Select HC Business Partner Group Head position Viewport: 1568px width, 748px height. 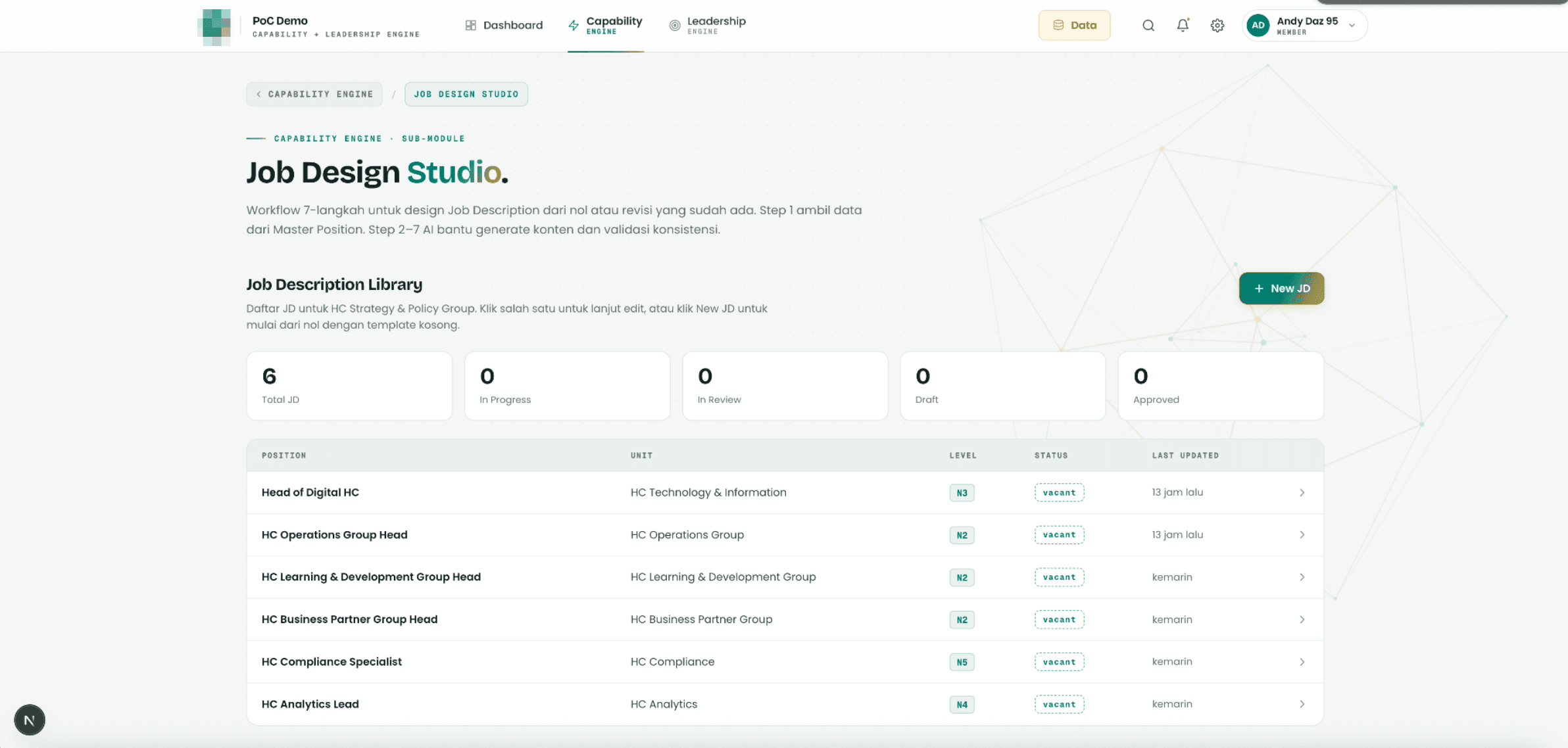click(x=349, y=620)
